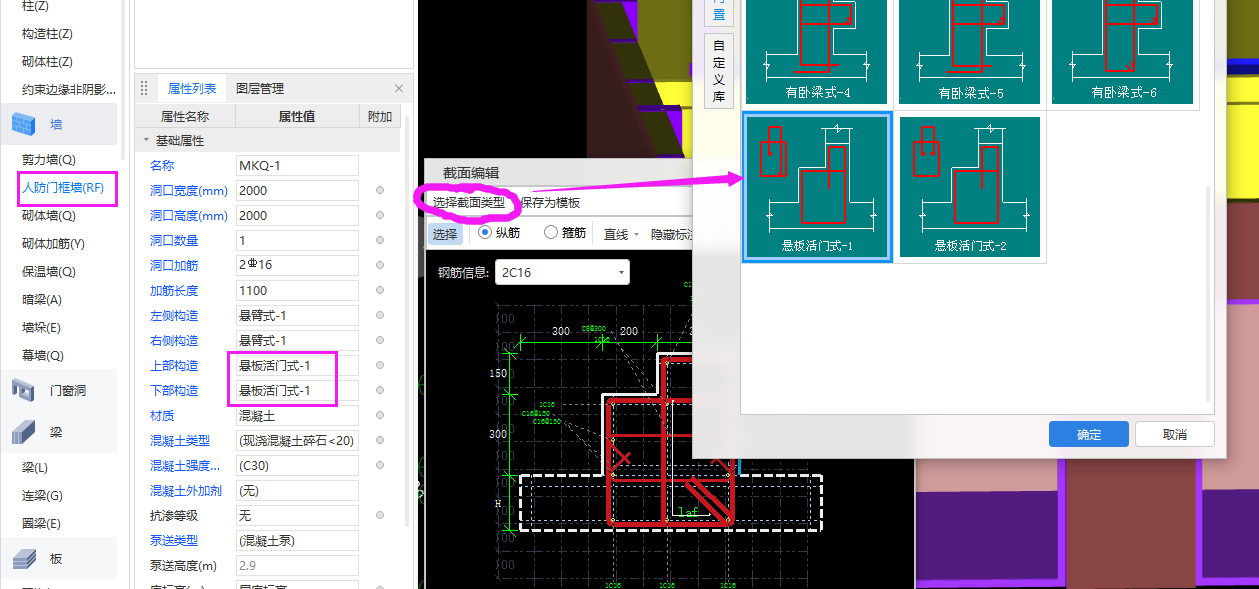Select 幕墙(Q) in component list
Screen dimensions: 1259x589
(x=43, y=355)
